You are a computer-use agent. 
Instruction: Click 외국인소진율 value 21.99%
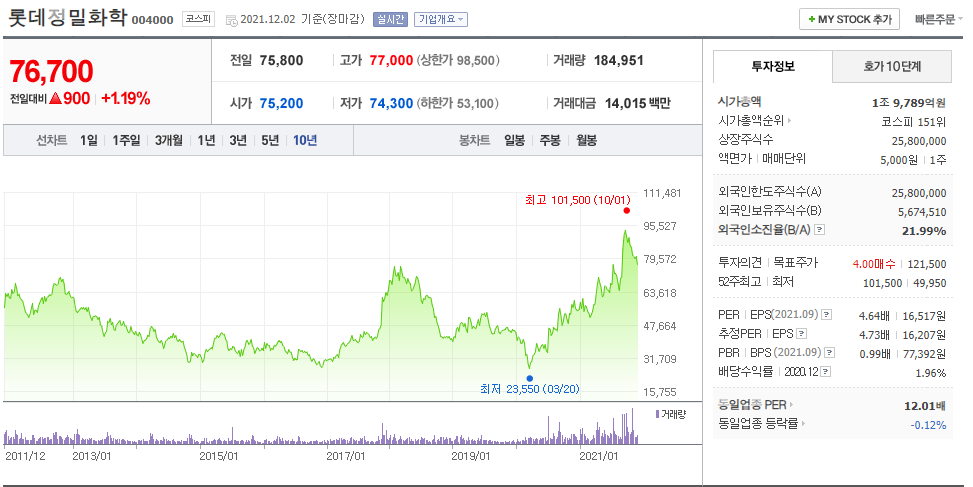click(924, 231)
